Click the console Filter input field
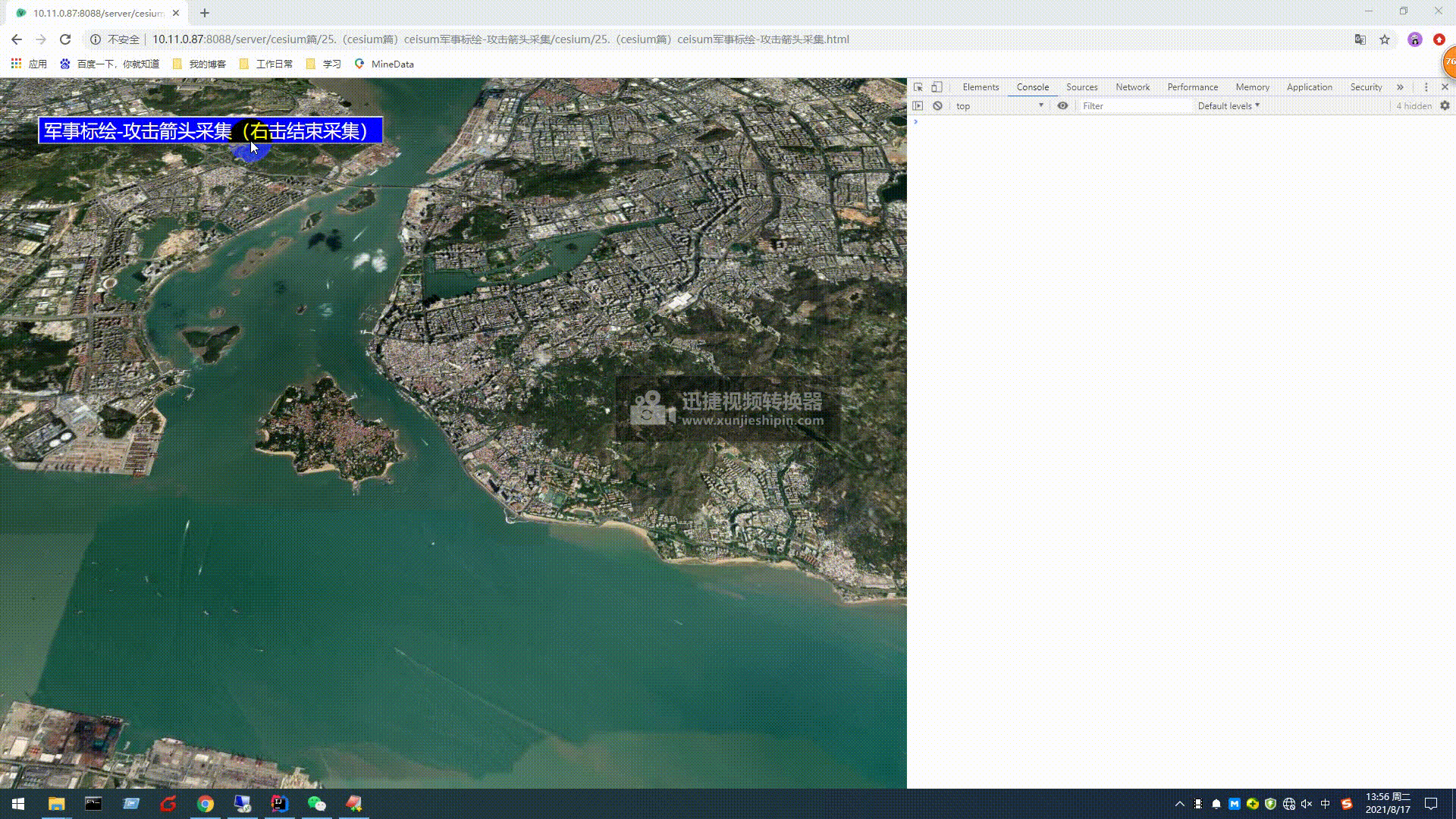The height and width of the screenshot is (819, 1456). (1134, 106)
